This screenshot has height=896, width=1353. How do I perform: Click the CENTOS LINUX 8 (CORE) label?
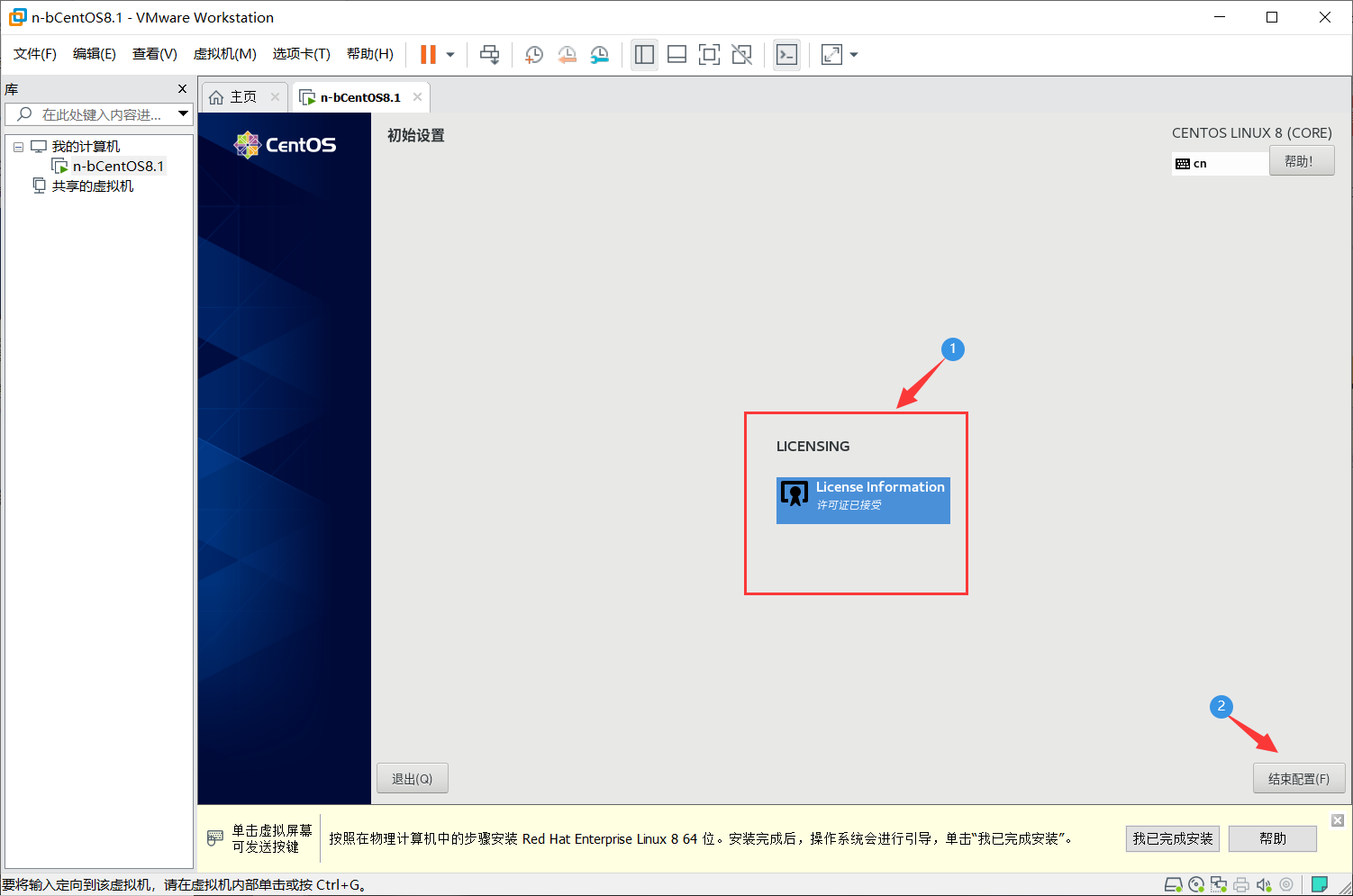tap(1252, 133)
